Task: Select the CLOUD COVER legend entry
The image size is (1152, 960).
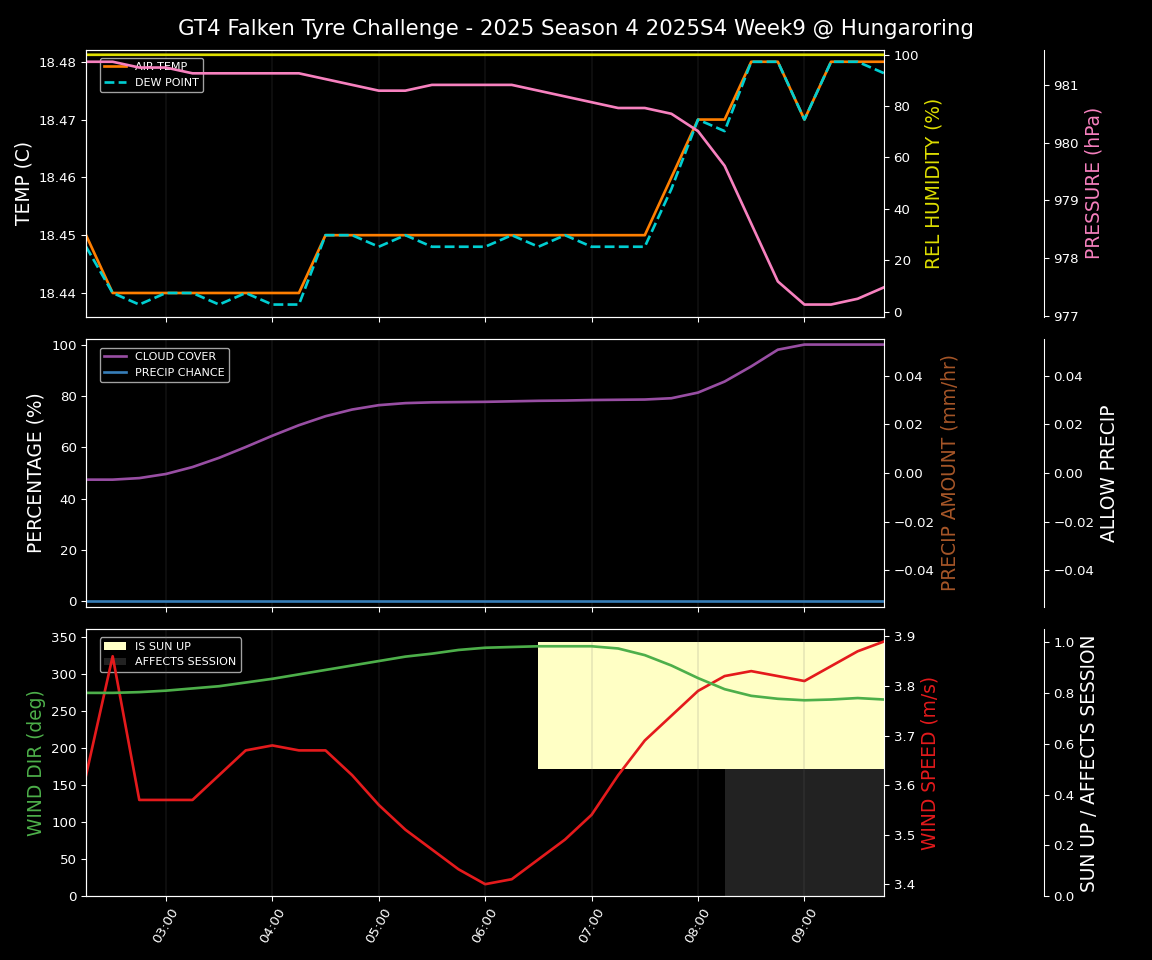Action: 175,357
